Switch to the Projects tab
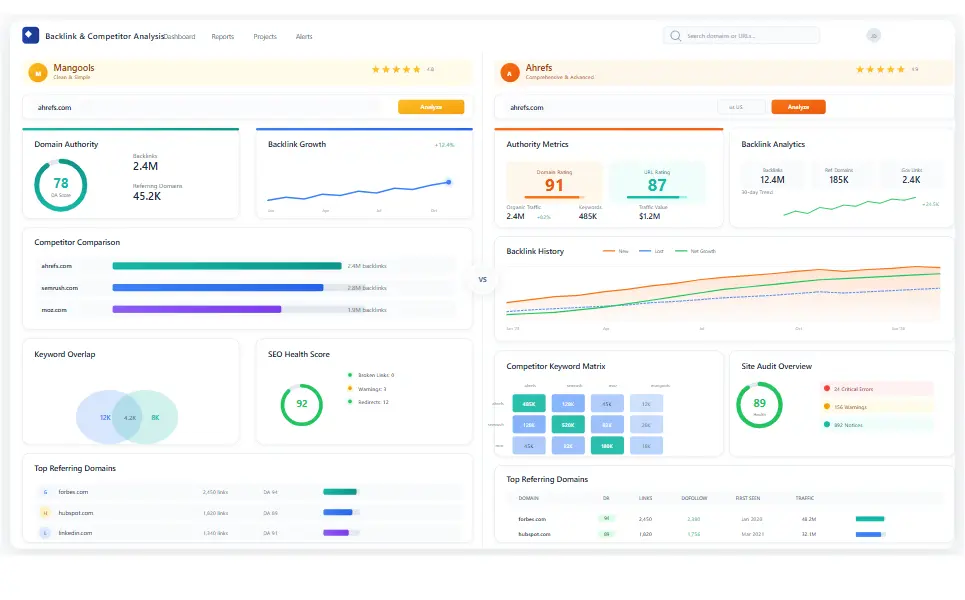 click(265, 36)
